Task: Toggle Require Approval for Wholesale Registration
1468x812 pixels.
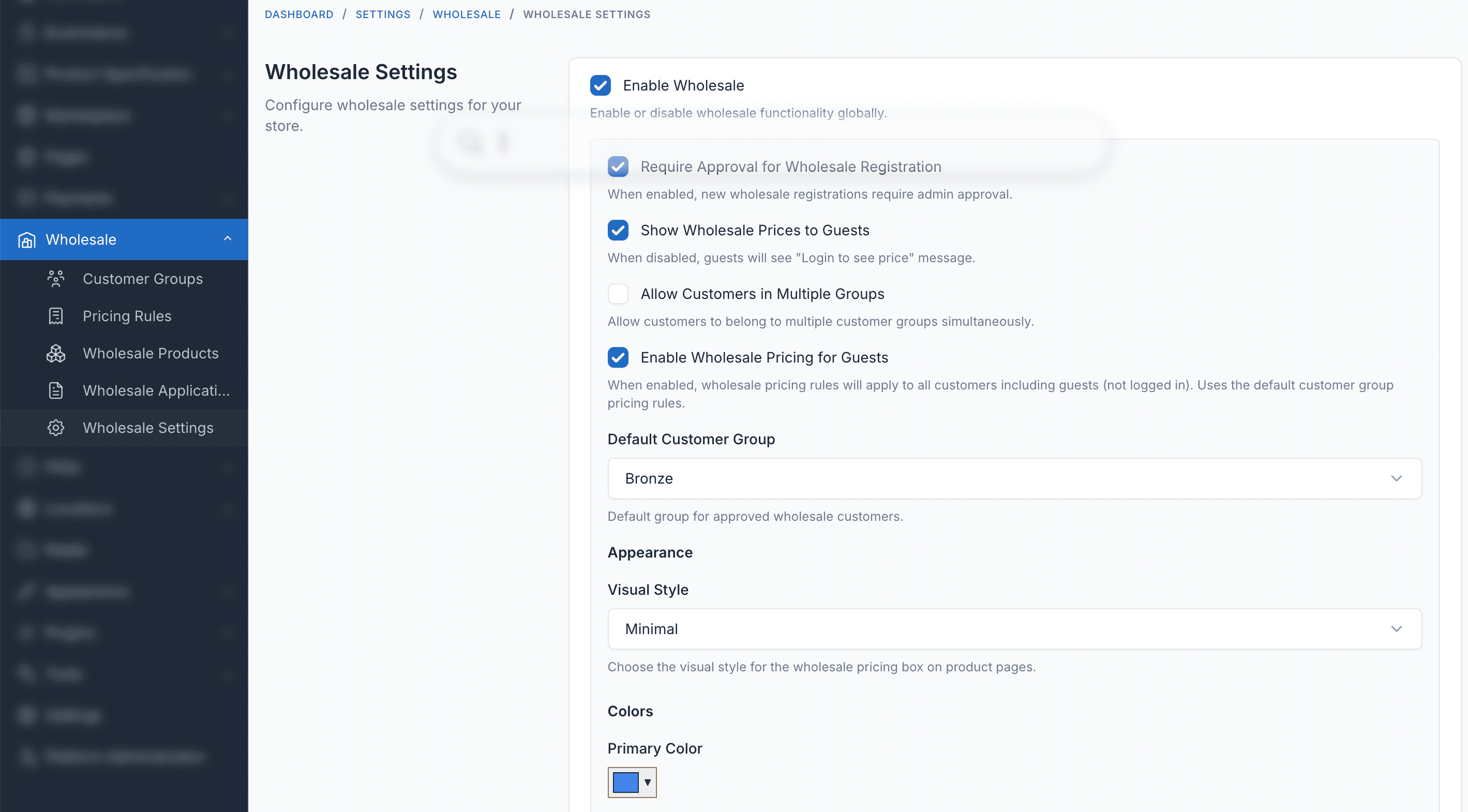Action: point(618,167)
